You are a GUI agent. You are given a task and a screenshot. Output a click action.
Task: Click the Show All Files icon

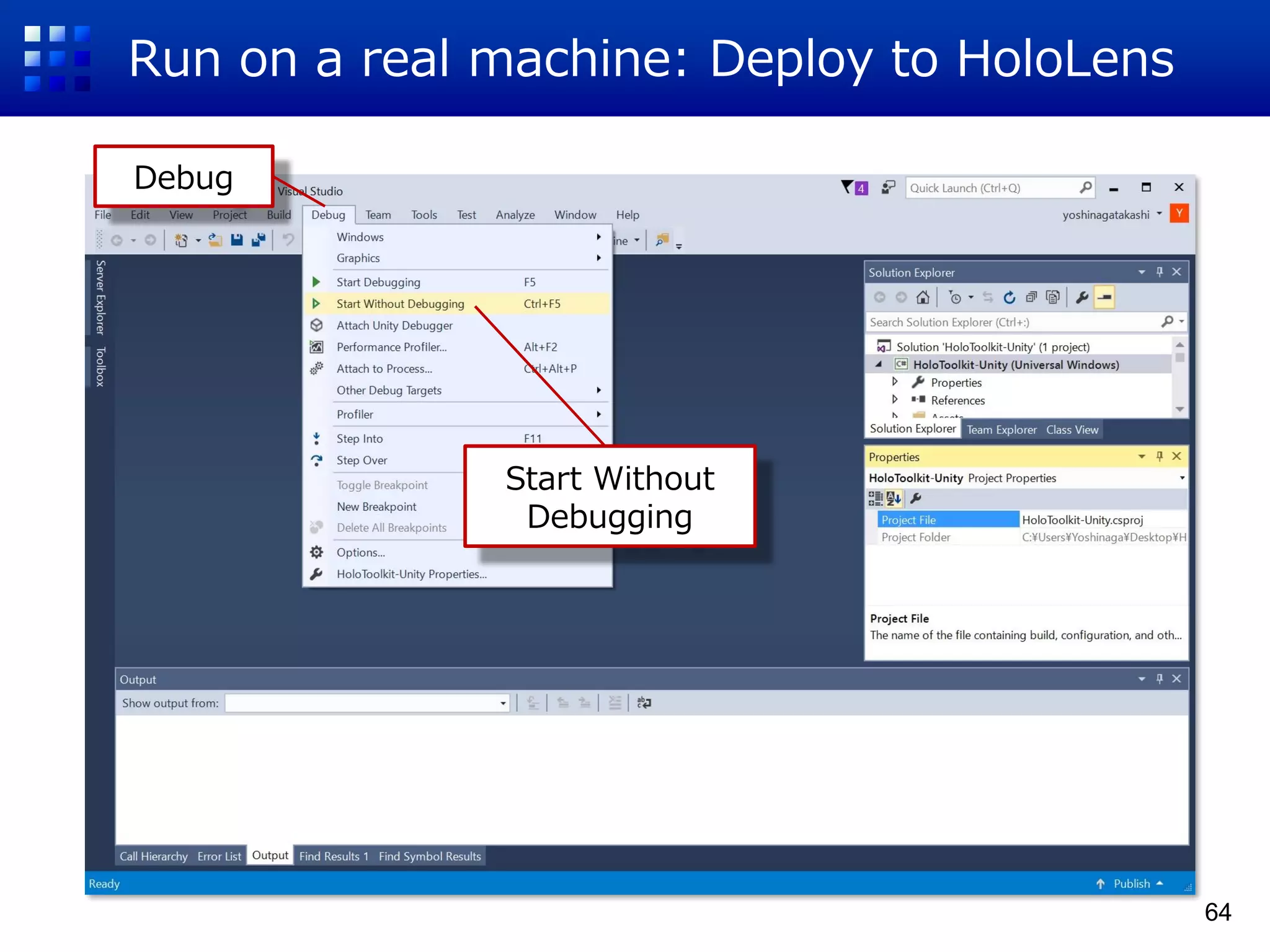coord(1052,297)
